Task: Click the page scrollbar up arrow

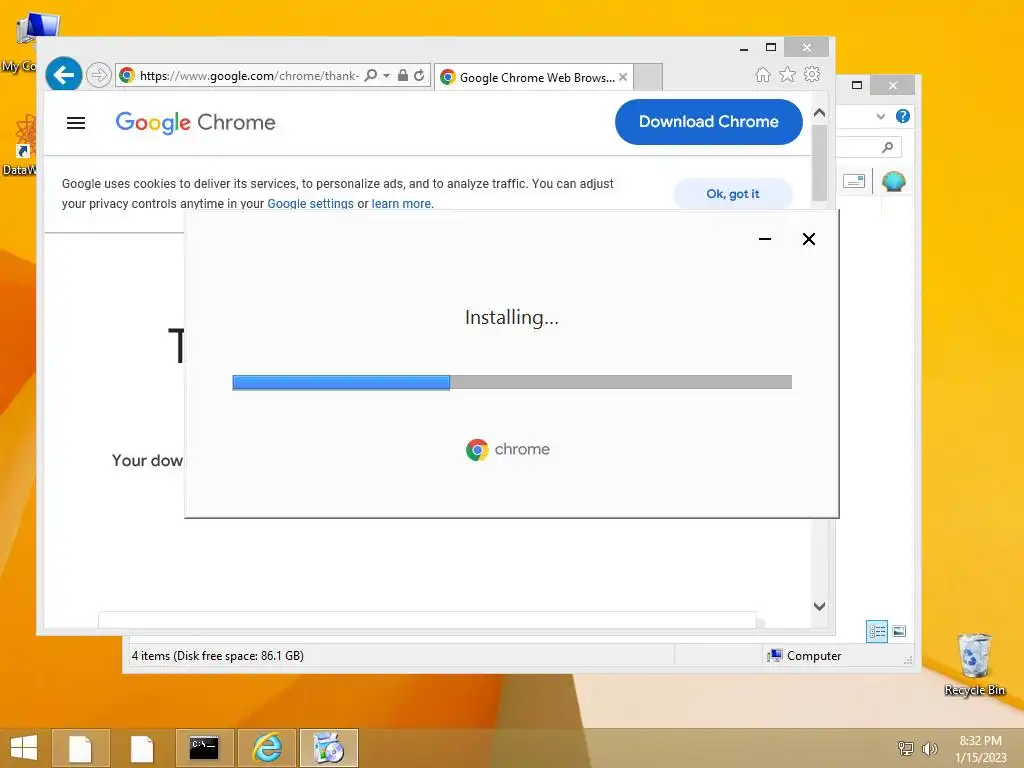Action: [820, 113]
